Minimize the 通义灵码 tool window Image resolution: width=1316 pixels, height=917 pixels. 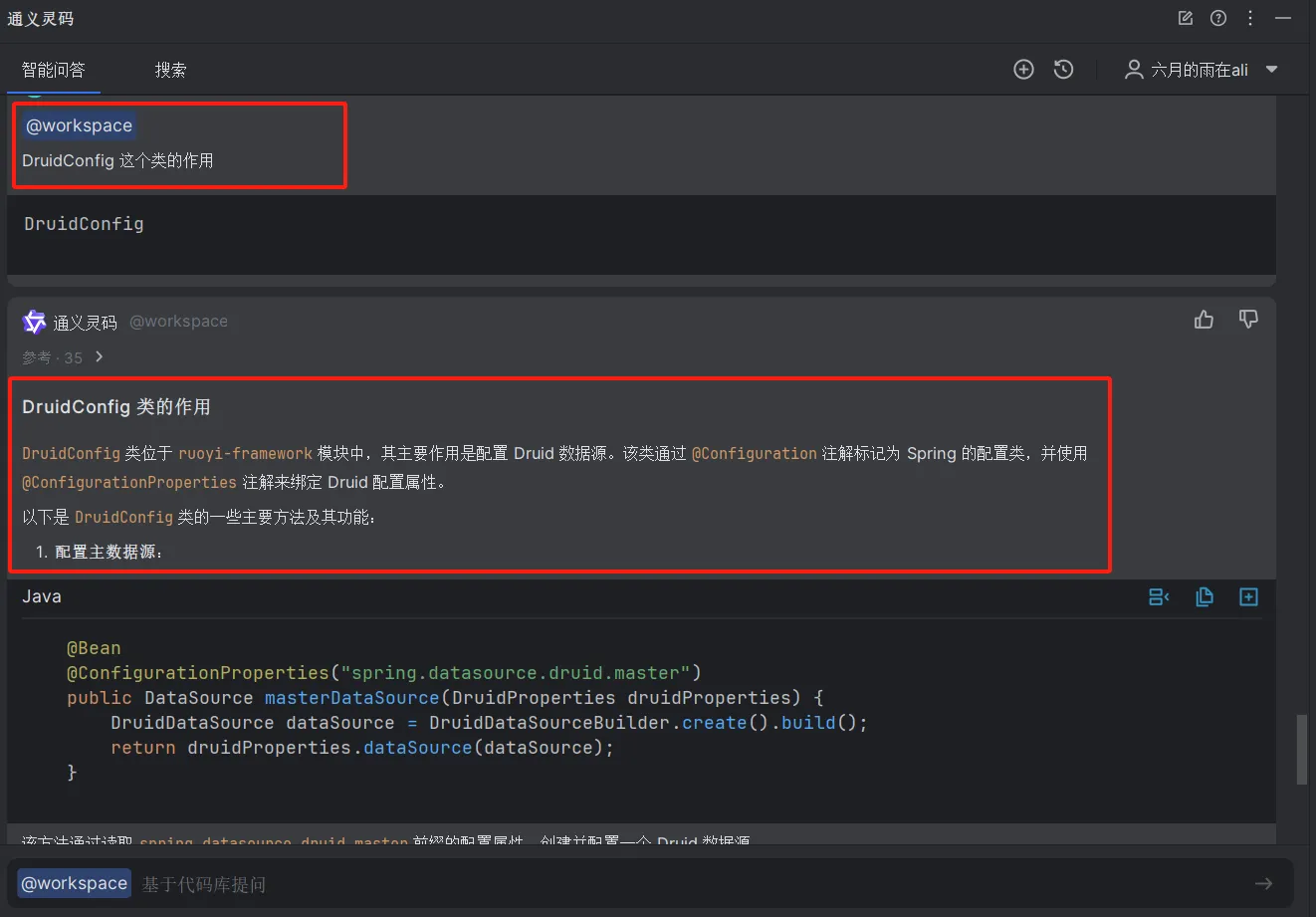[1283, 18]
